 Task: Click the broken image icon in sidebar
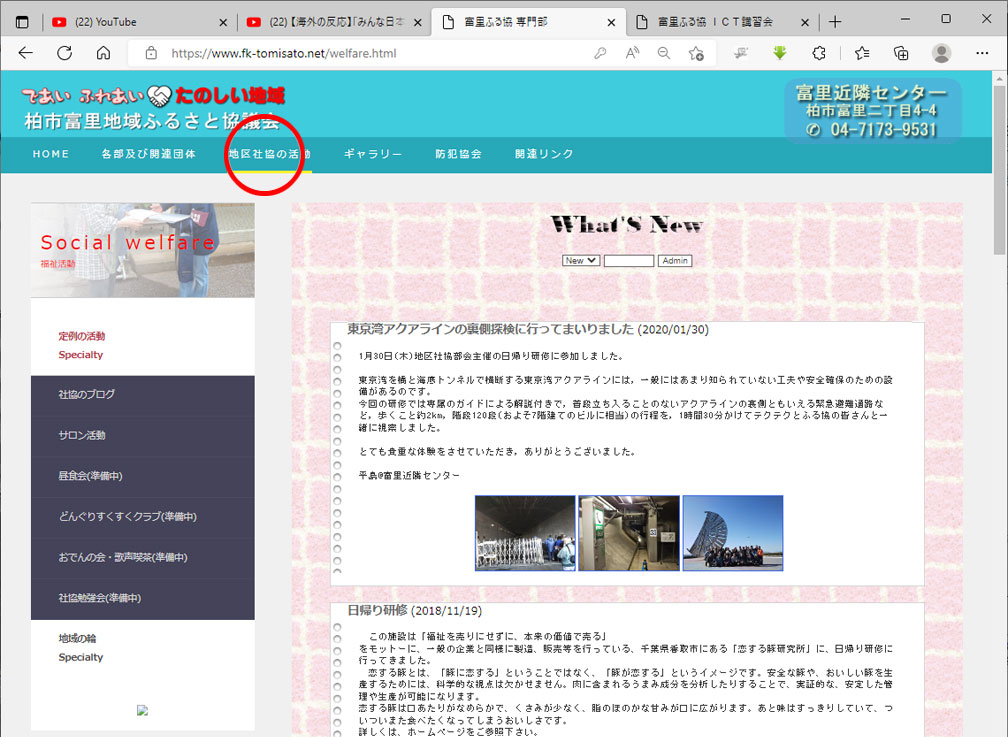click(x=143, y=710)
